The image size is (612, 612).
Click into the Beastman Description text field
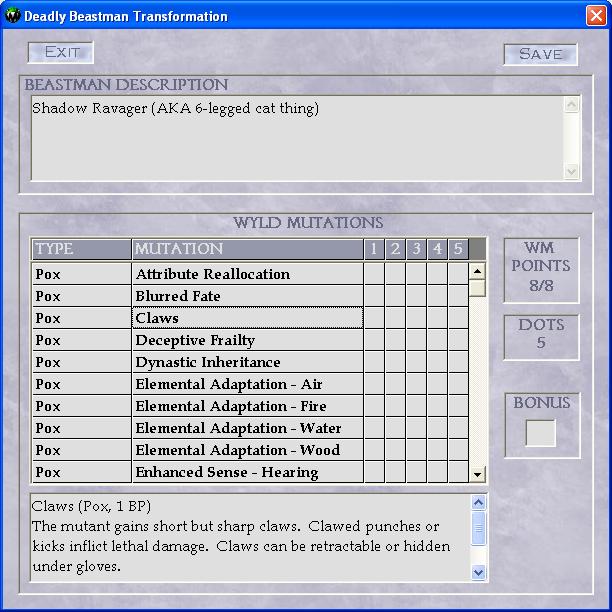(x=297, y=138)
